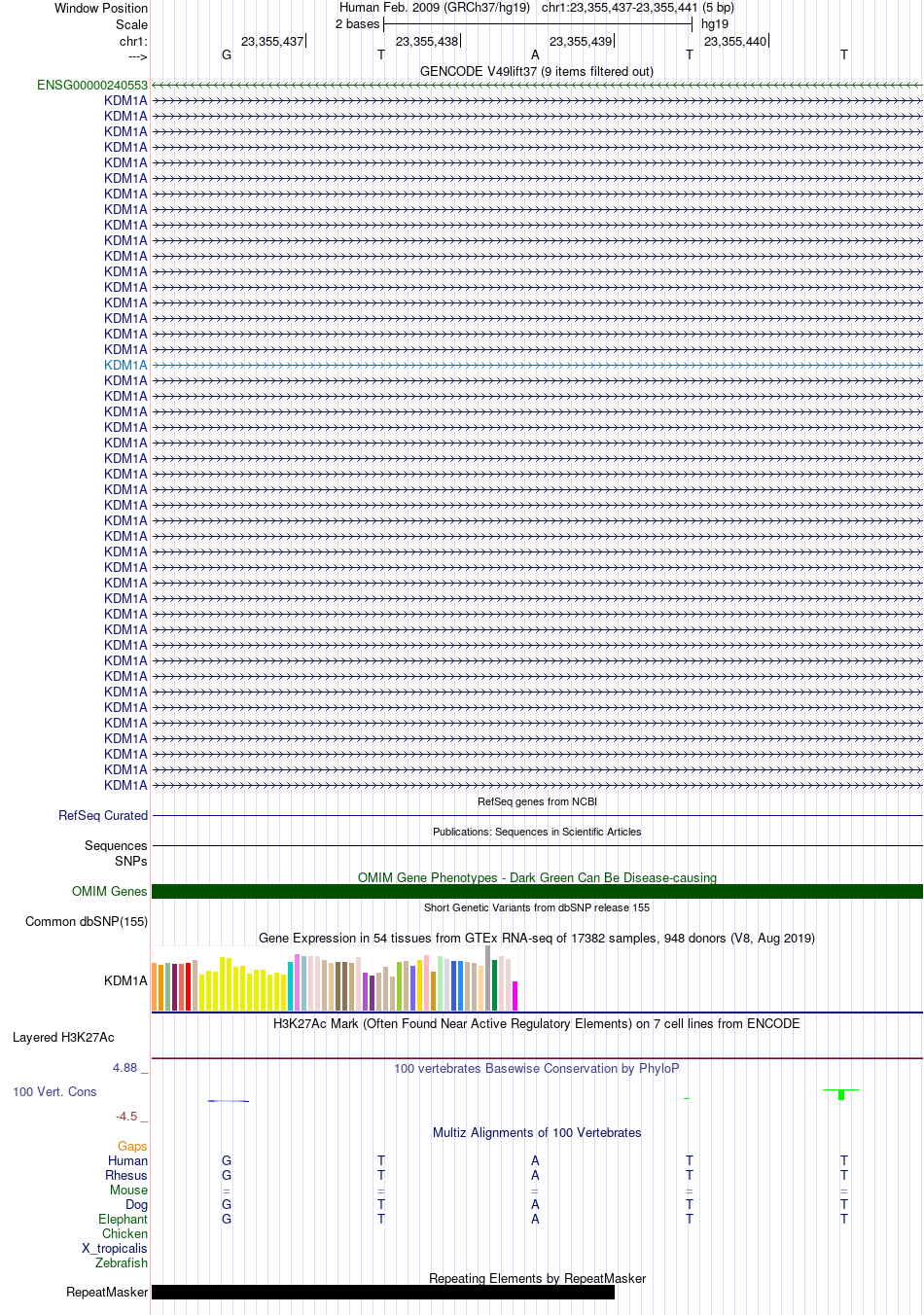Image resolution: width=924 pixels, height=1315 pixels.
Task: Click the ---> strand direction label
Action: pos(138,57)
